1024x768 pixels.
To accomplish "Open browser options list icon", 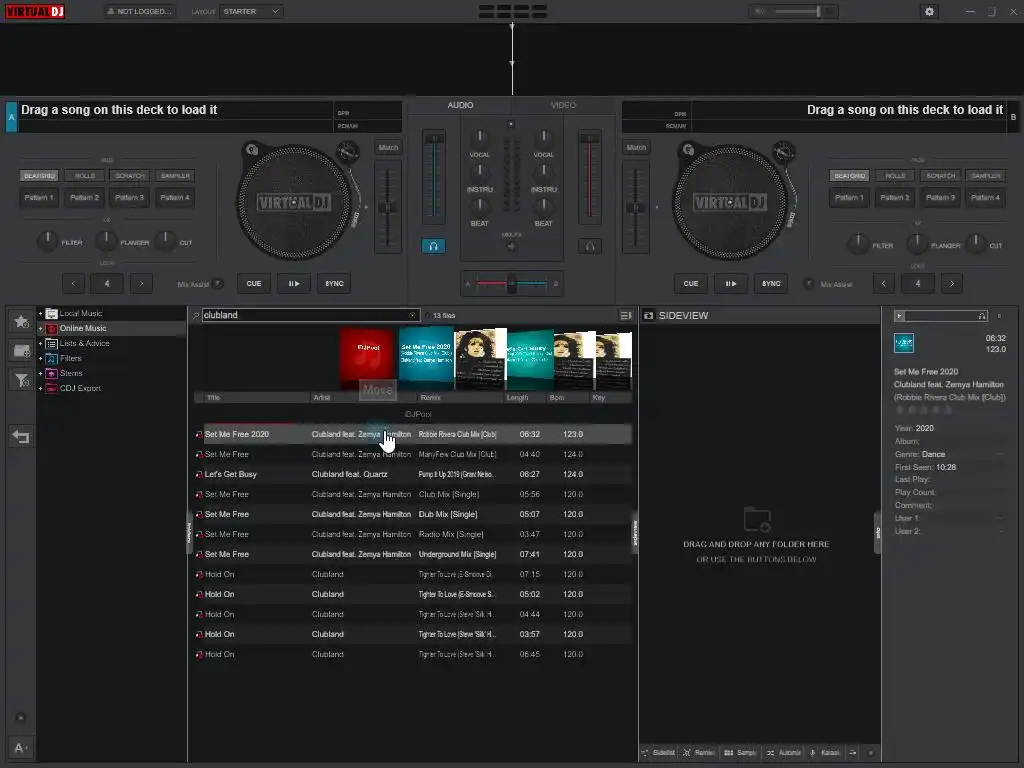I will click(626, 315).
